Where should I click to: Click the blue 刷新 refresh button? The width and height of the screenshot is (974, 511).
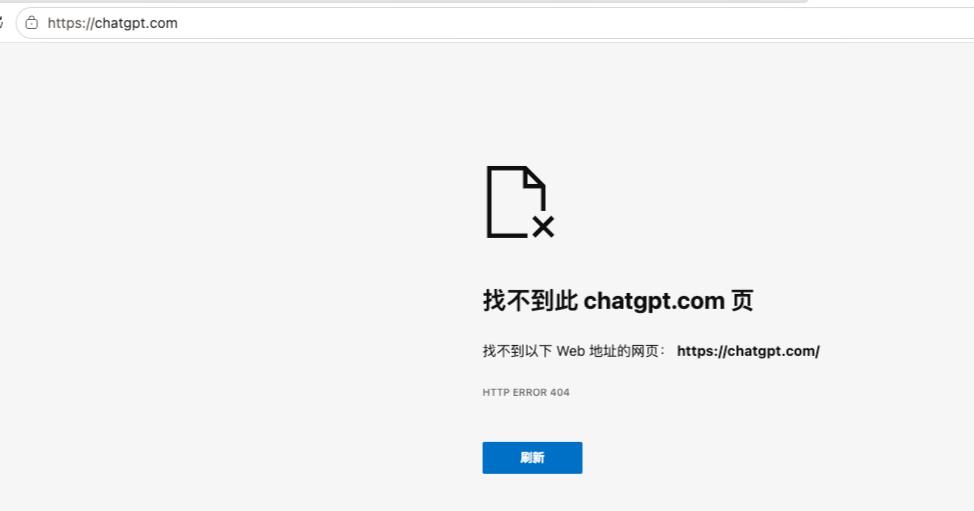532,458
